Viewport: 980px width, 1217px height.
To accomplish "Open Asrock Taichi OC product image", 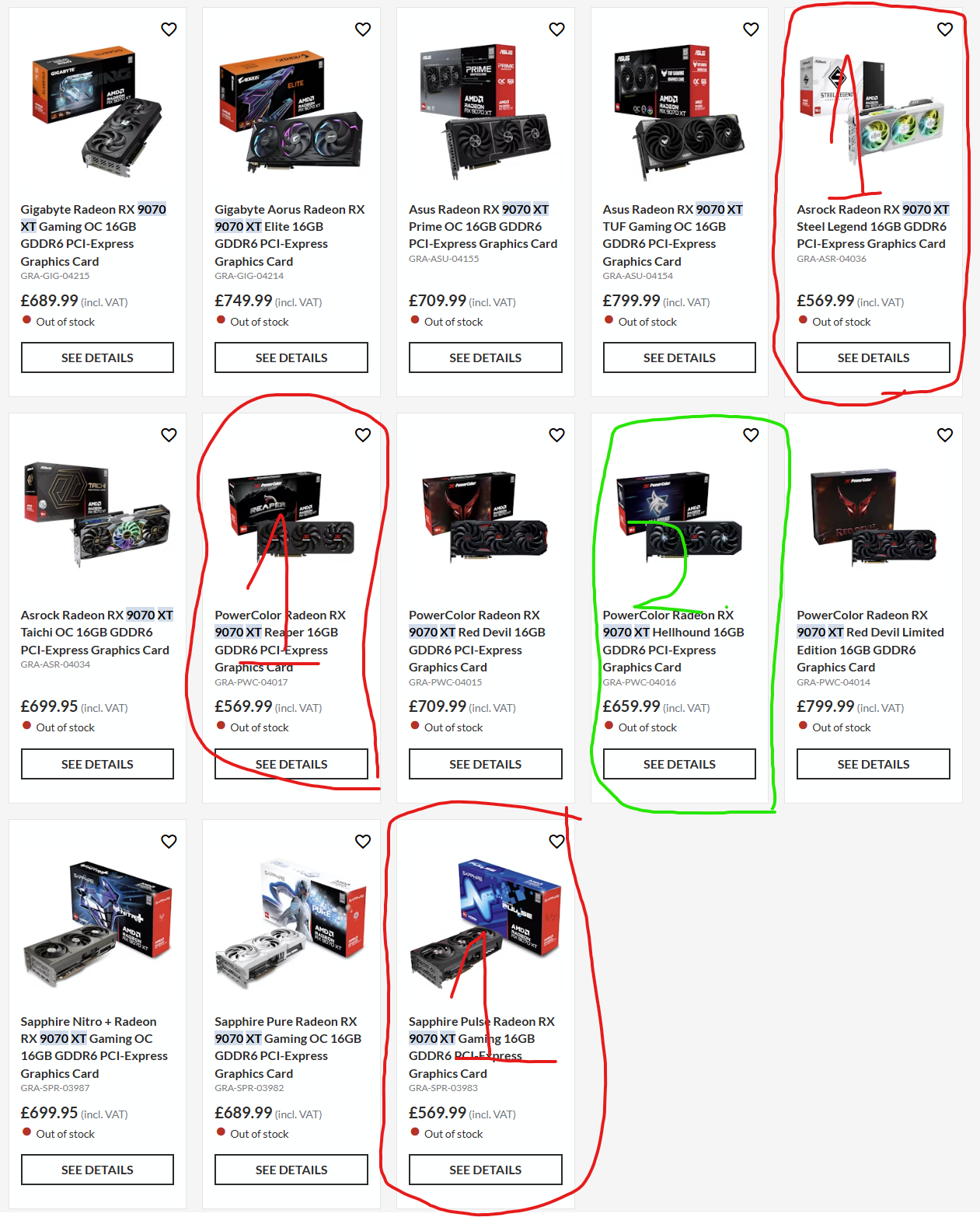I will point(97,514).
